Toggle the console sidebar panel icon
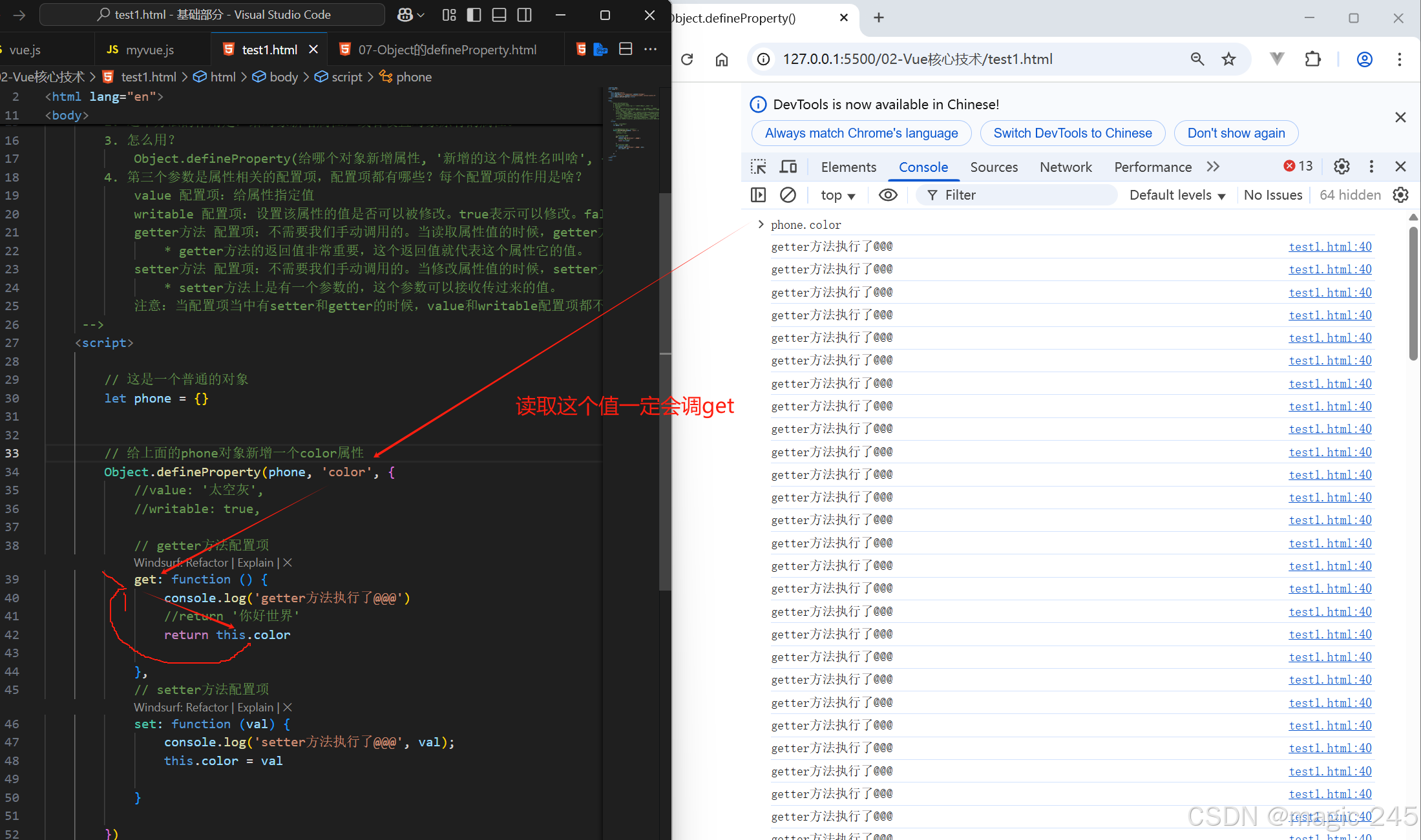 click(x=758, y=194)
